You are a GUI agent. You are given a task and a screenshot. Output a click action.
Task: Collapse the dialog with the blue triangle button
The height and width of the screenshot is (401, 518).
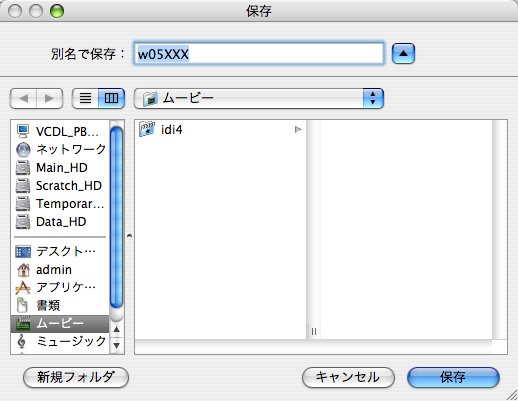coord(403,53)
